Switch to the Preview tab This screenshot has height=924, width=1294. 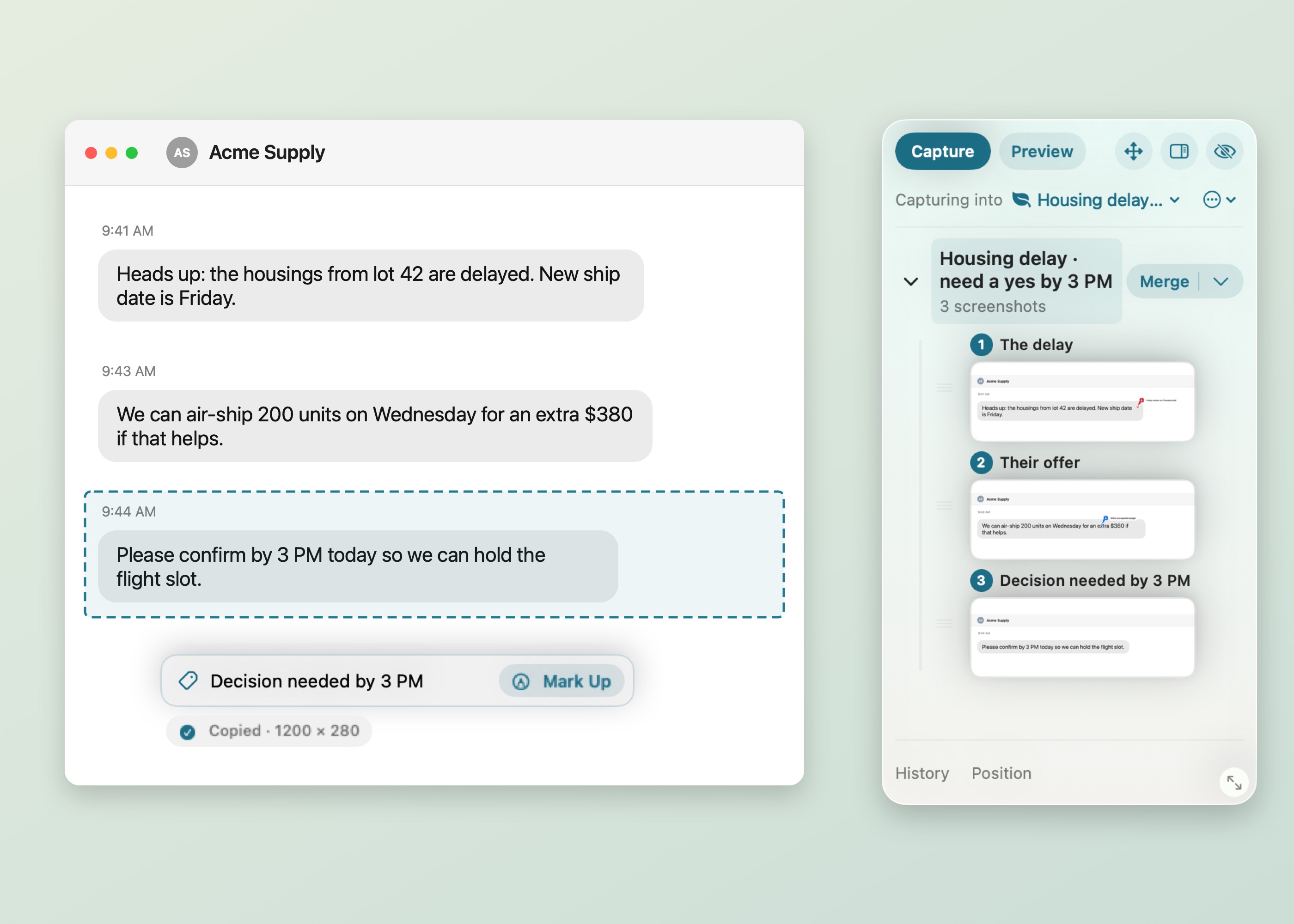click(1042, 152)
